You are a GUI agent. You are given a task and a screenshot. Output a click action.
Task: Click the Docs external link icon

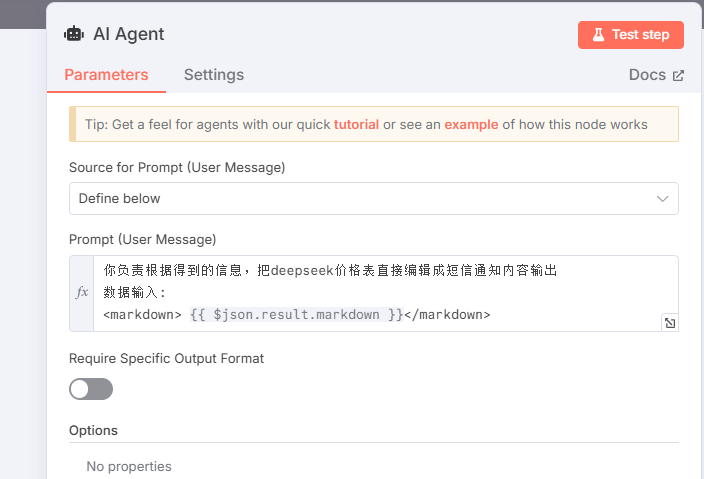(x=678, y=75)
